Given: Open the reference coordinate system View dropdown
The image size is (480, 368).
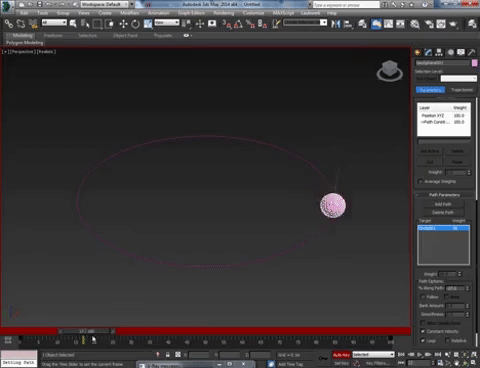Looking at the screenshot, I should click(167, 23).
